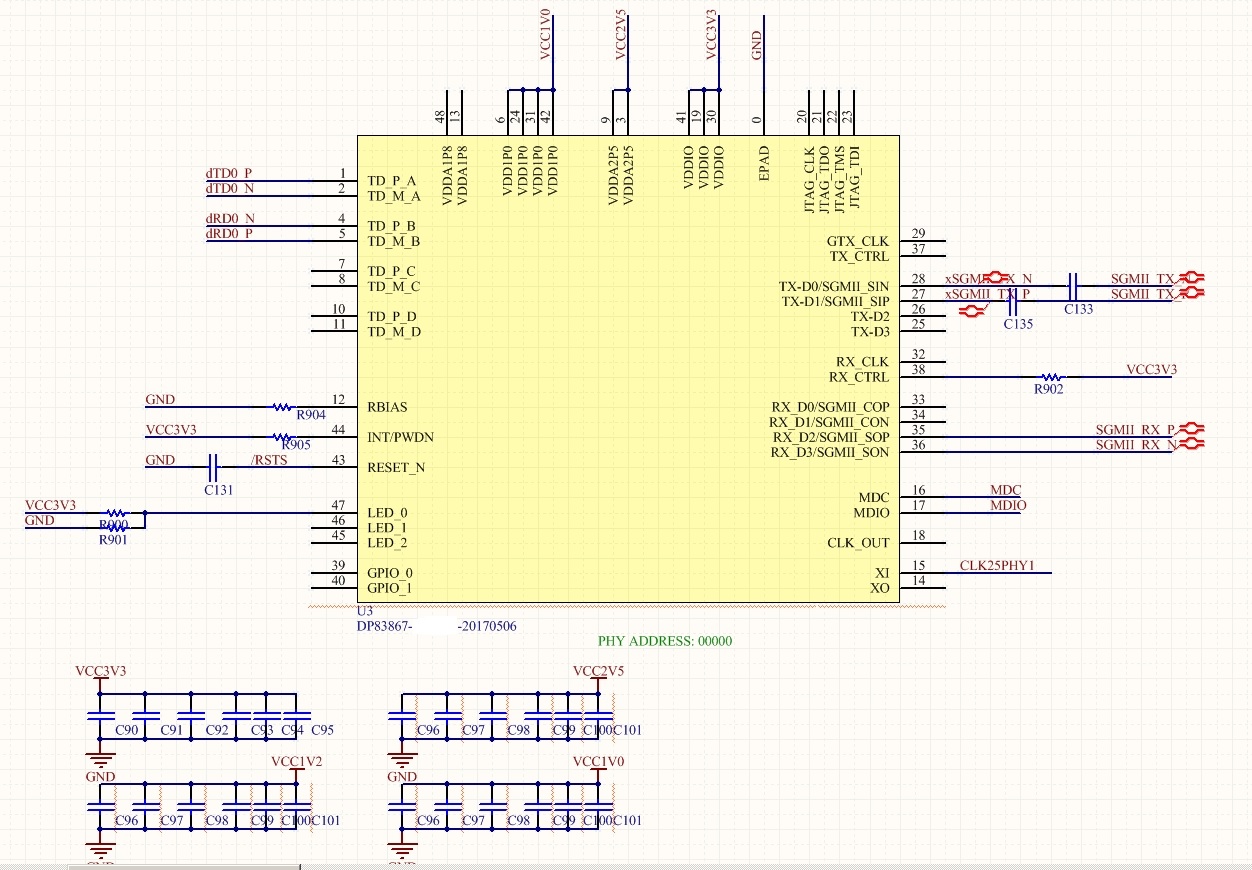Click the dTD0_N net label

coord(229,188)
